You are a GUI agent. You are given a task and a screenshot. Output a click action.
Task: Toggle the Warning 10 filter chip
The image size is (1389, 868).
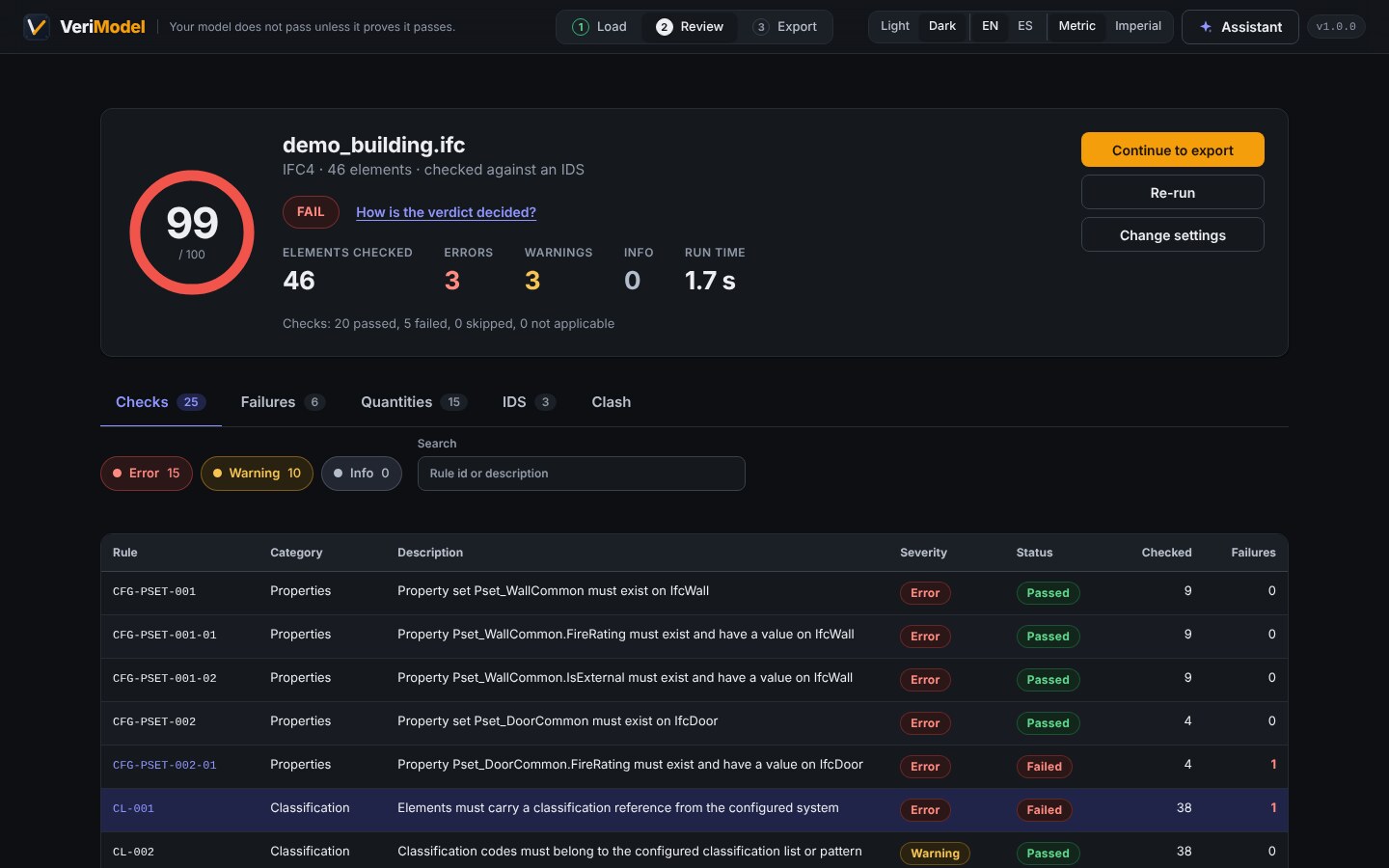257,474
